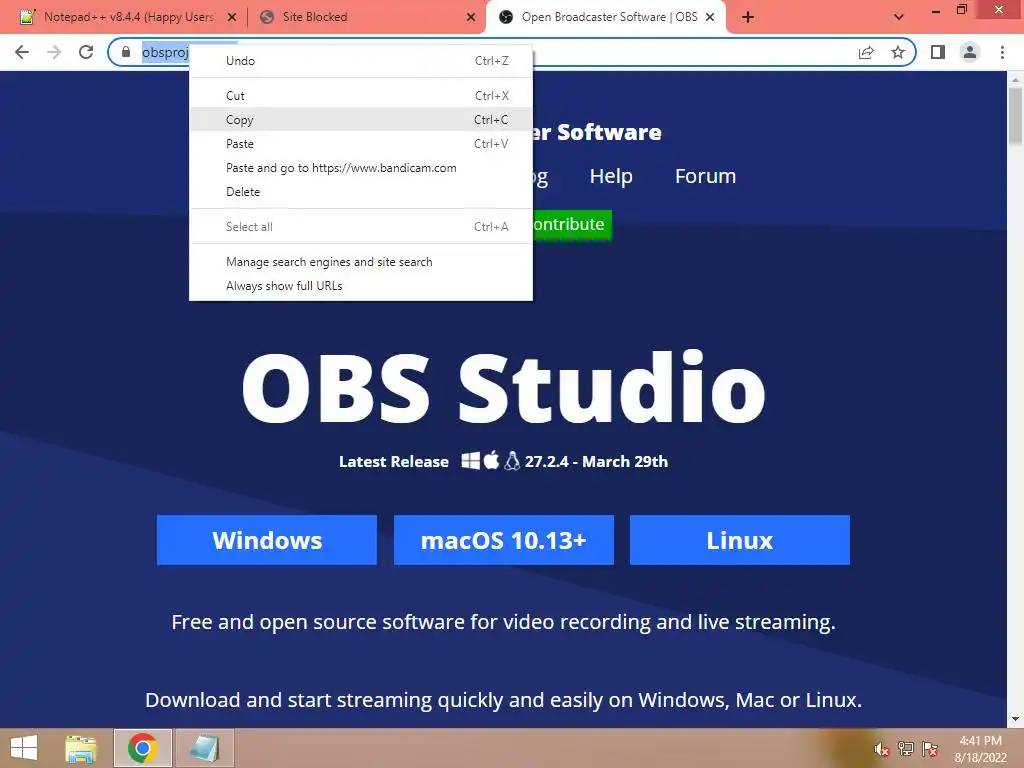Expand the tab search chevron
The width and height of the screenshot is (1024, 768).
coord(899,18)
